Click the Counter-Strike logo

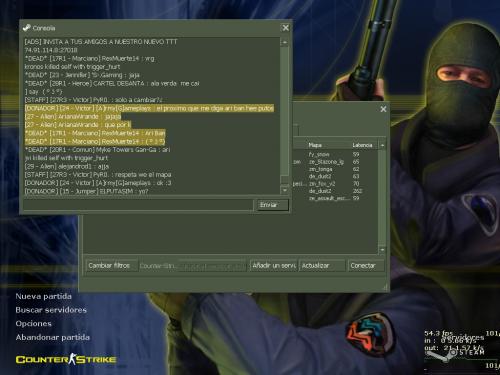[x=66, y=359]
